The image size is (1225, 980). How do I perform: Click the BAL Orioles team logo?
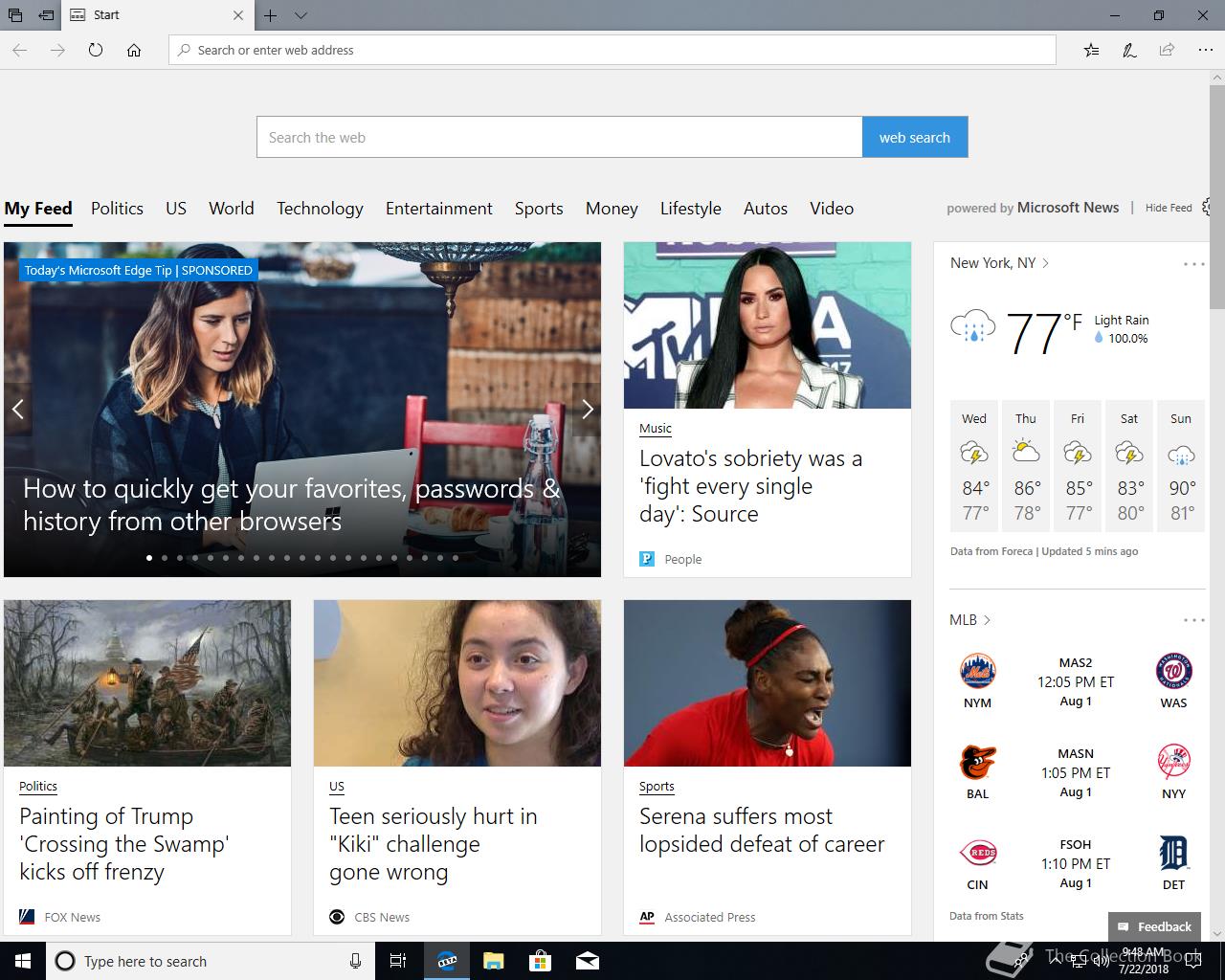(977, 762)
